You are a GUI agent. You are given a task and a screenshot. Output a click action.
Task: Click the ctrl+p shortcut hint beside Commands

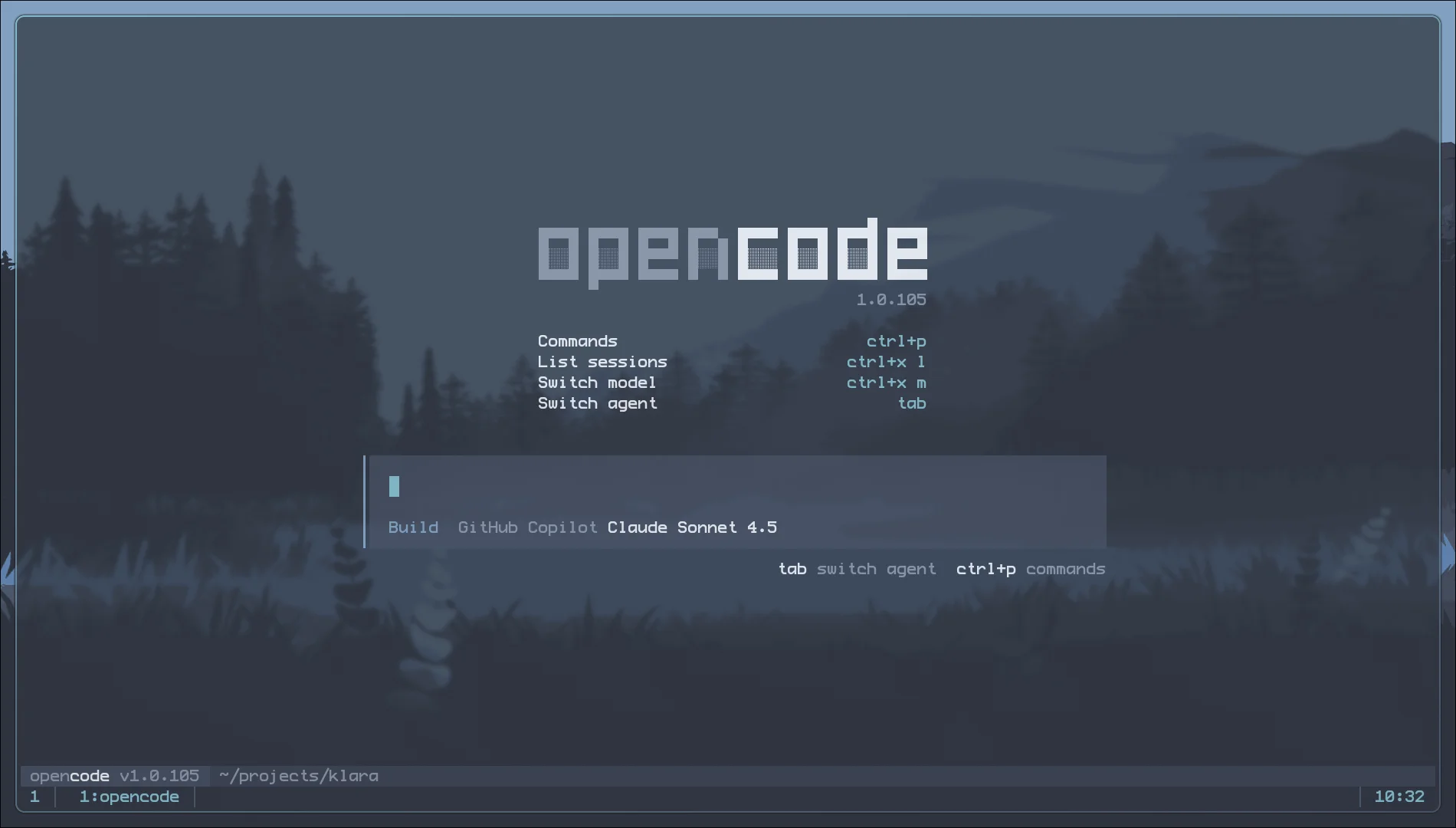(x=897, y=341)
